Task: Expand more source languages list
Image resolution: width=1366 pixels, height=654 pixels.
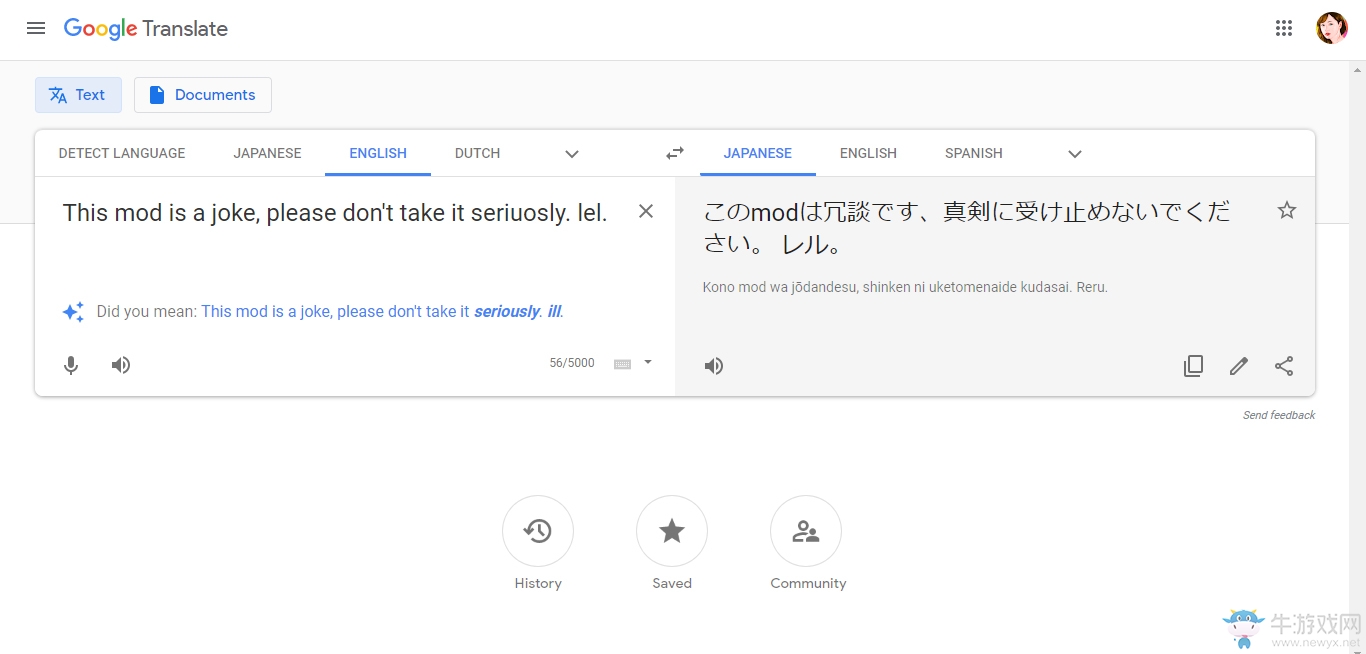Action: pyautogui.click(x=572, y=154)
